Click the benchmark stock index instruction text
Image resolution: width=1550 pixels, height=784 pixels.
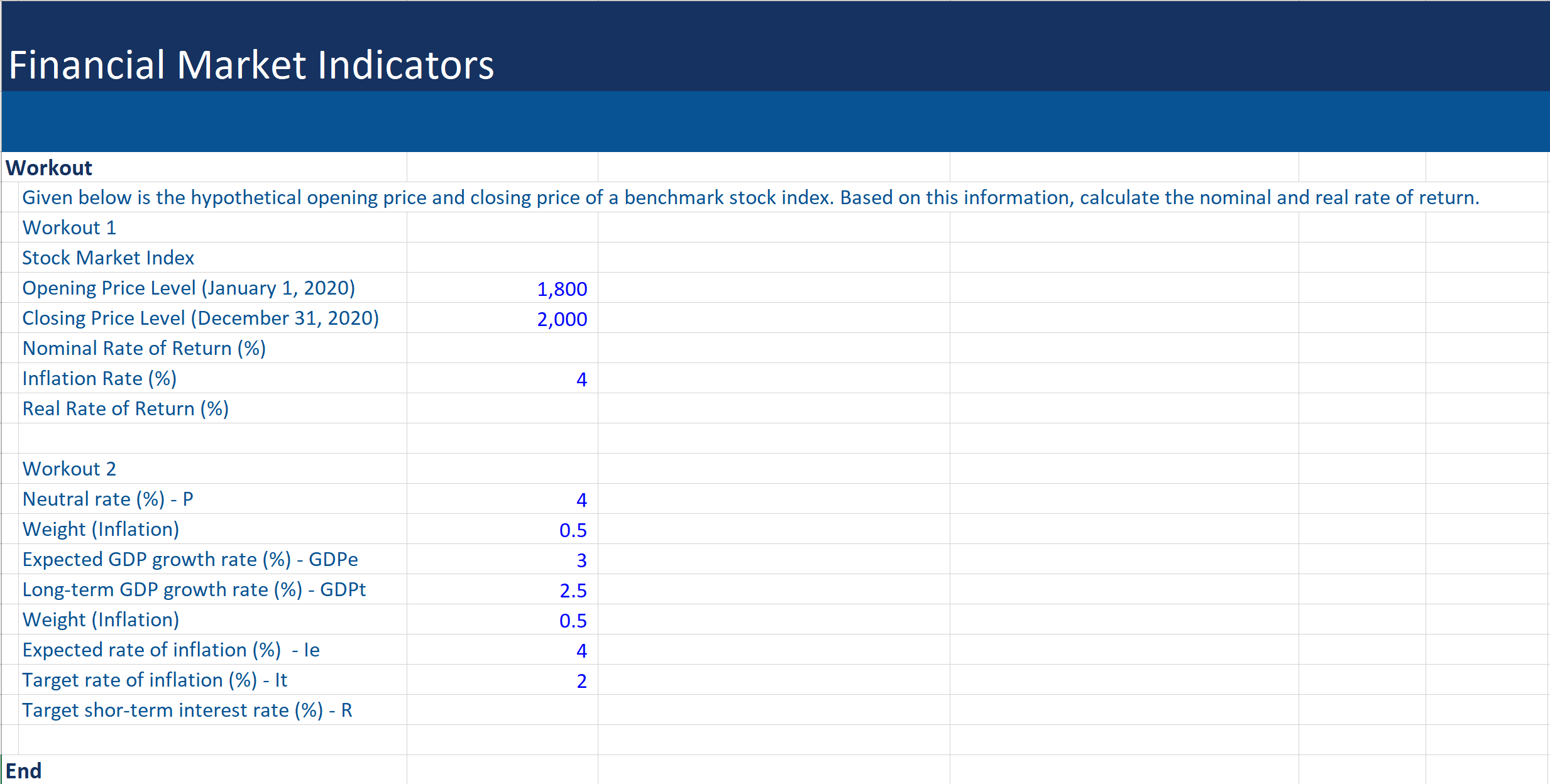750,197
